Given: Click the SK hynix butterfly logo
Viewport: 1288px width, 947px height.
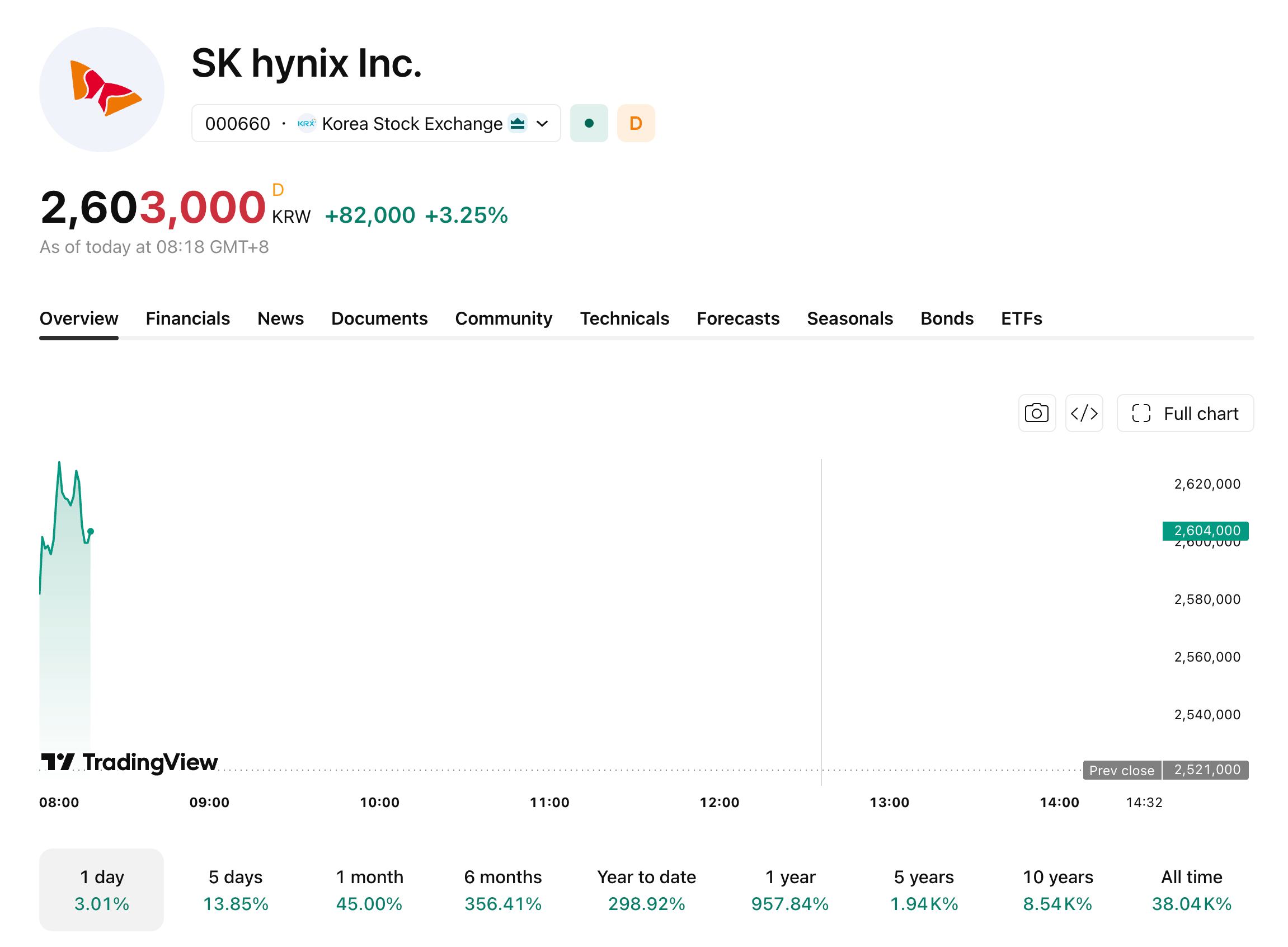Looking at the screenshot, I should click(x=102, y=90).
